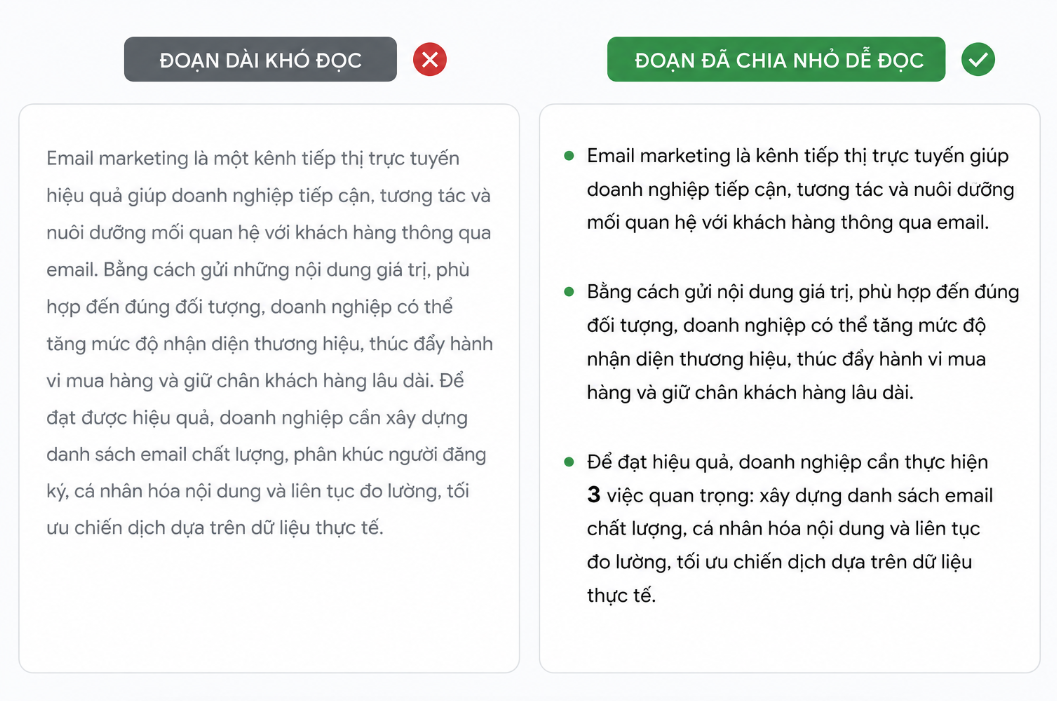Click the left line starting 'tăng mức độ nhận diện'

tap(270, 344)
